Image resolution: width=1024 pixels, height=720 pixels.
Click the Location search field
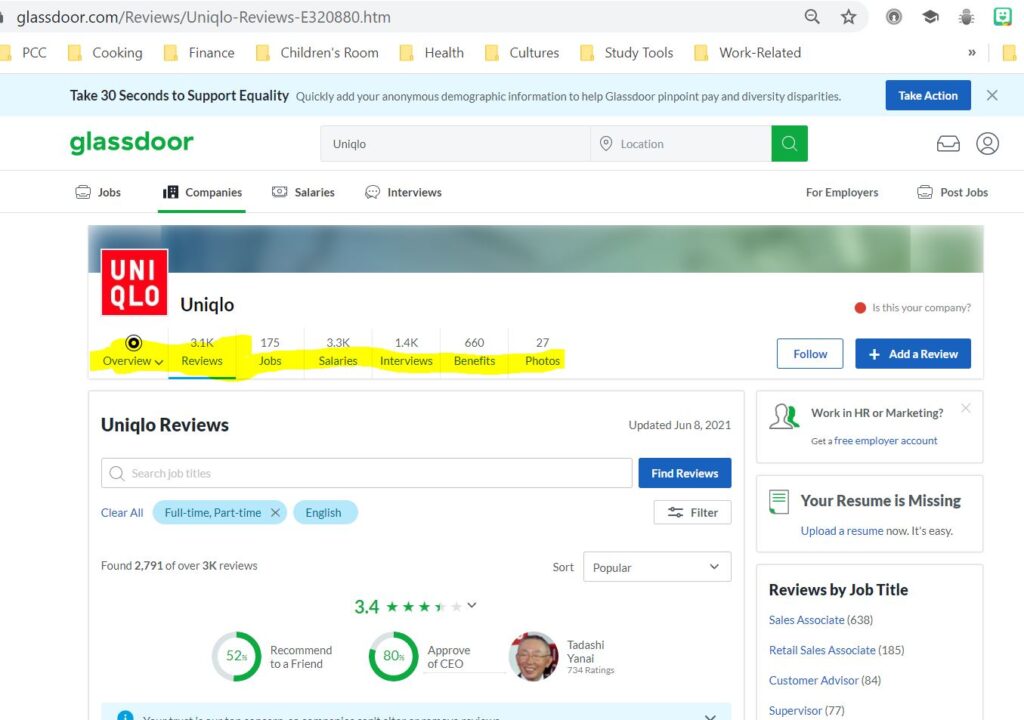click(681, 144)
